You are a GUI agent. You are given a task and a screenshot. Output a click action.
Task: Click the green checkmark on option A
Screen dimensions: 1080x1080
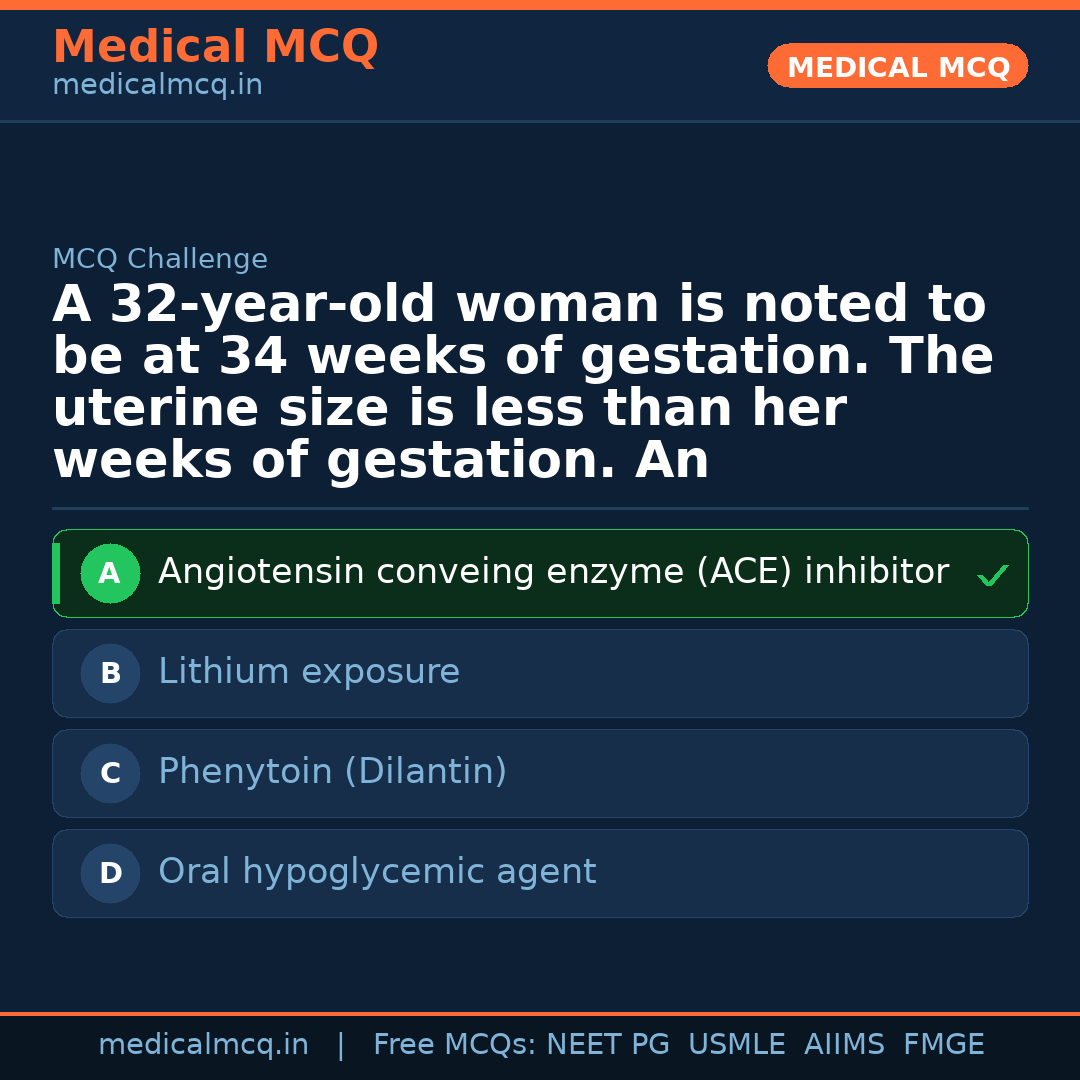[x=992, y=575]
